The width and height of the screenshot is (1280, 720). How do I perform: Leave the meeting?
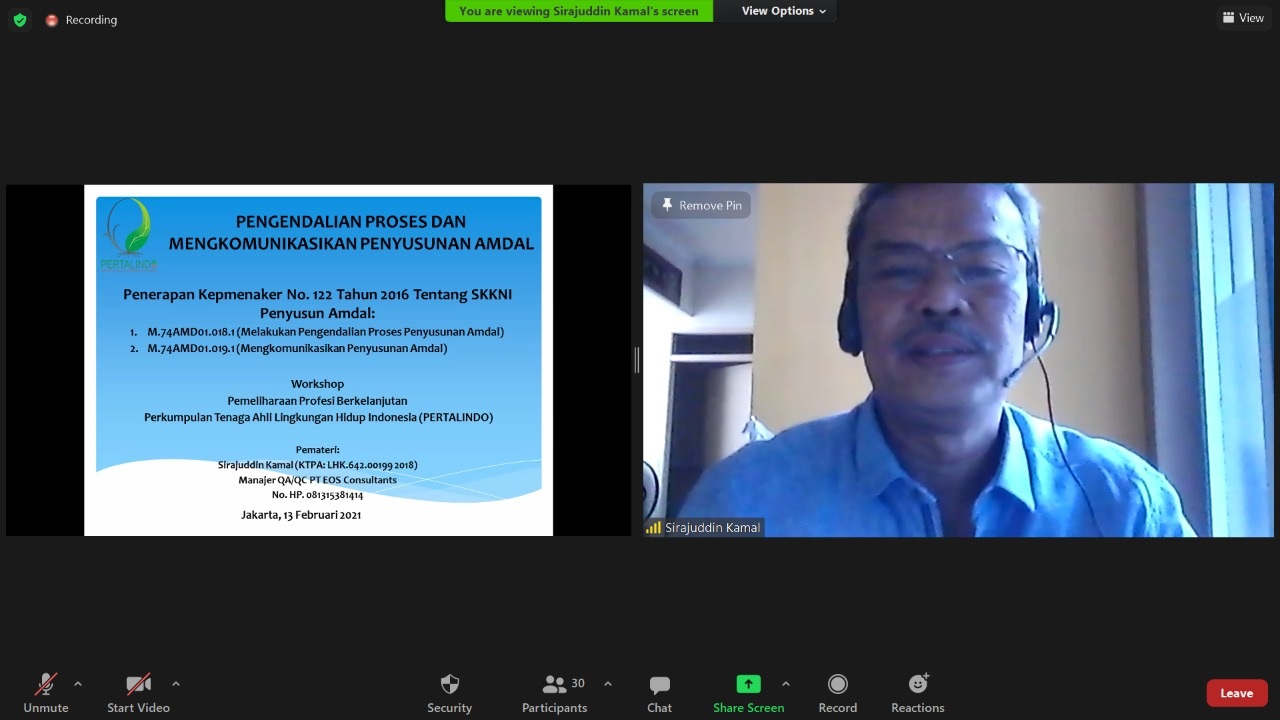[1236, 693]
